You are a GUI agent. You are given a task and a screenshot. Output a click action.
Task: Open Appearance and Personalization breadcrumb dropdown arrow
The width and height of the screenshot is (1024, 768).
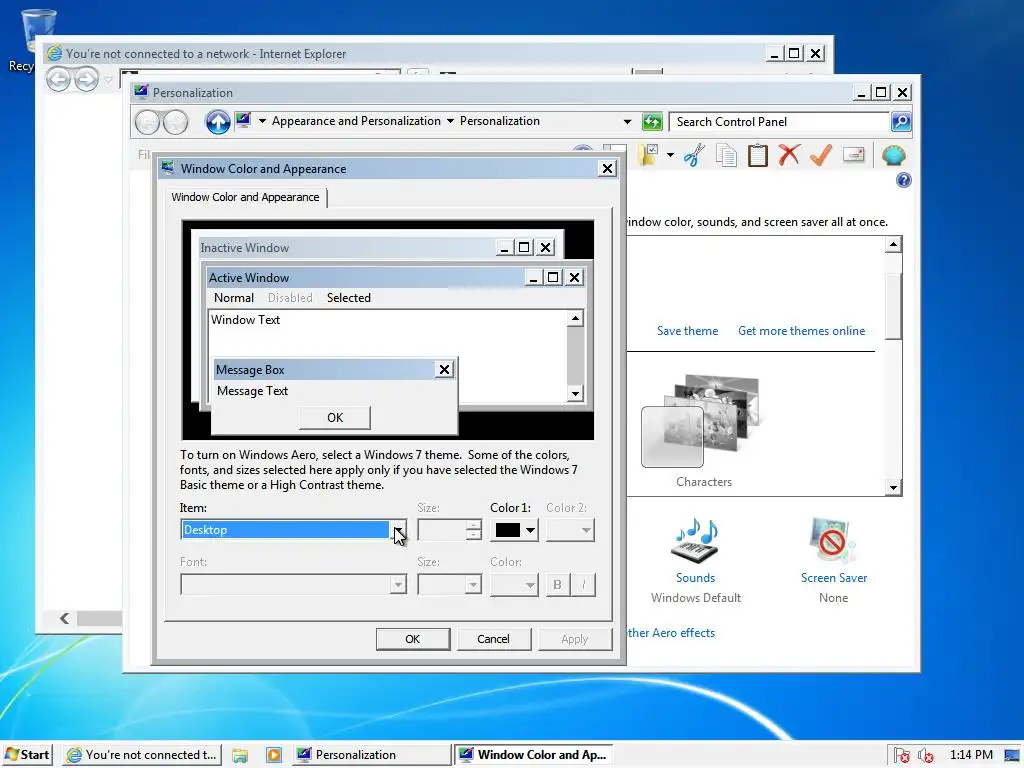[450, 121]
